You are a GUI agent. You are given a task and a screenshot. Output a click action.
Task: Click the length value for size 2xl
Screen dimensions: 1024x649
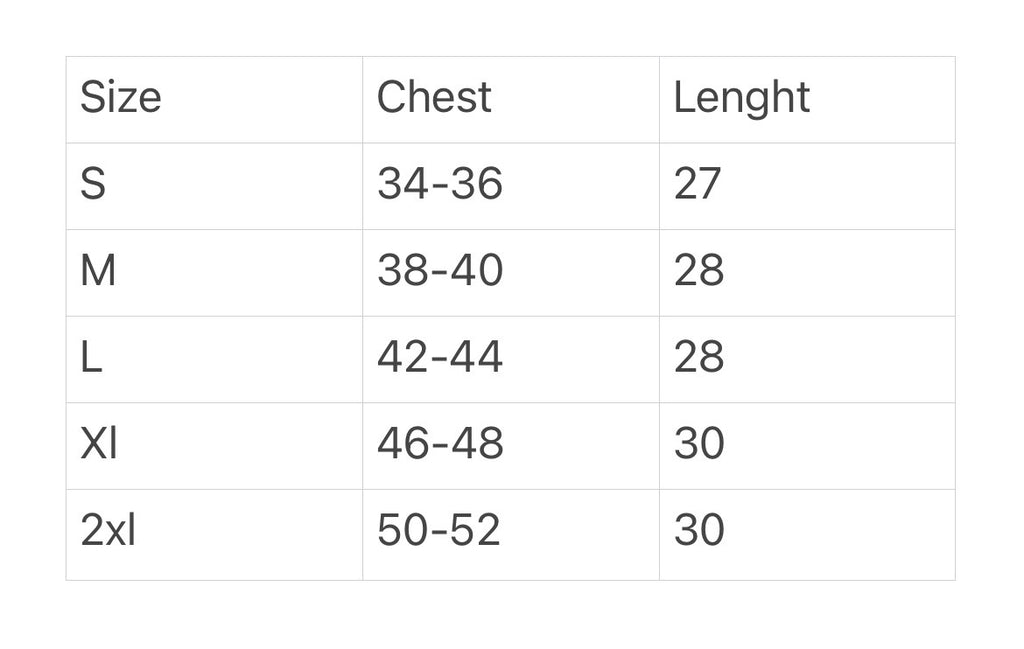coord(698,530)
